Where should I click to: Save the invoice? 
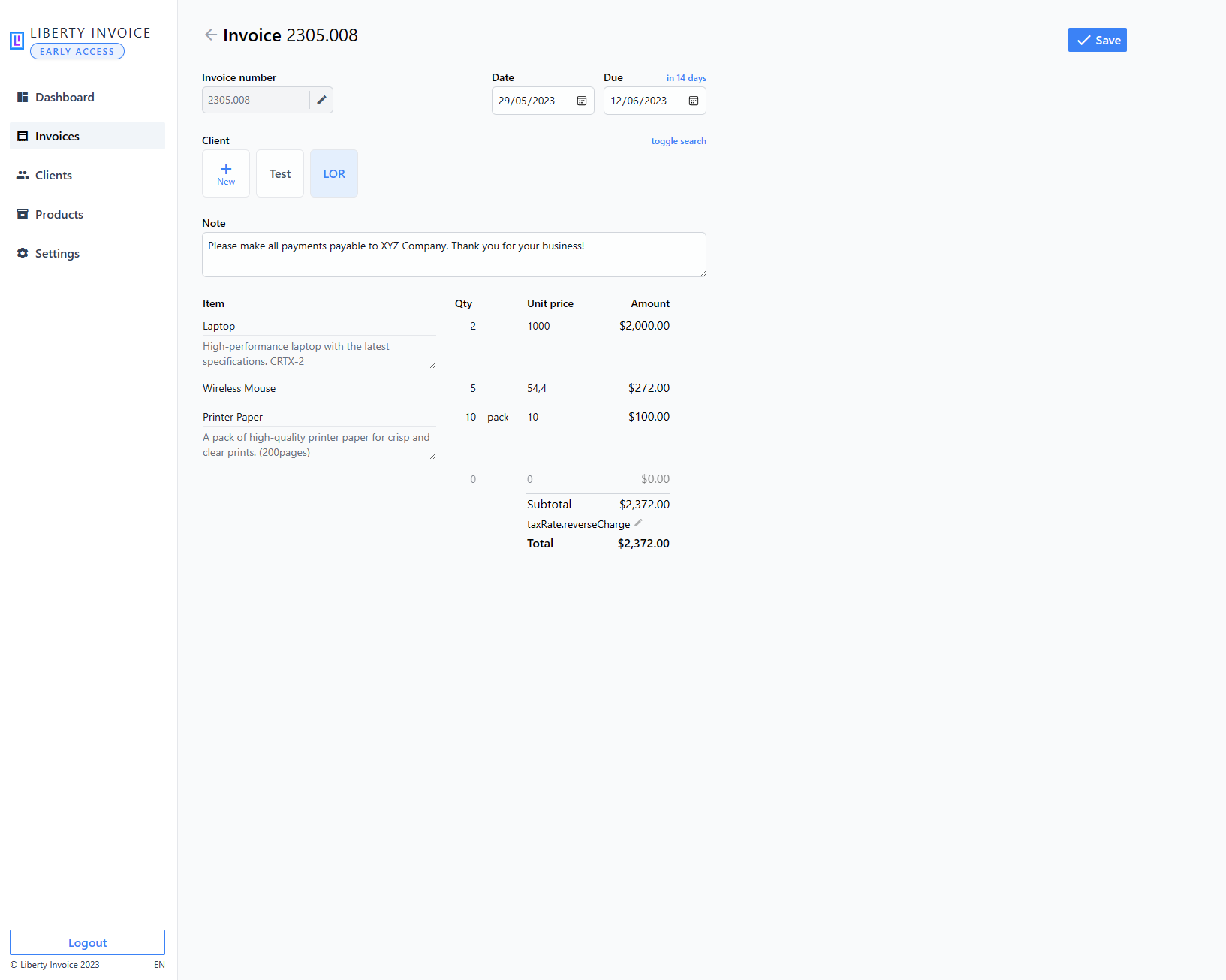1097,40
